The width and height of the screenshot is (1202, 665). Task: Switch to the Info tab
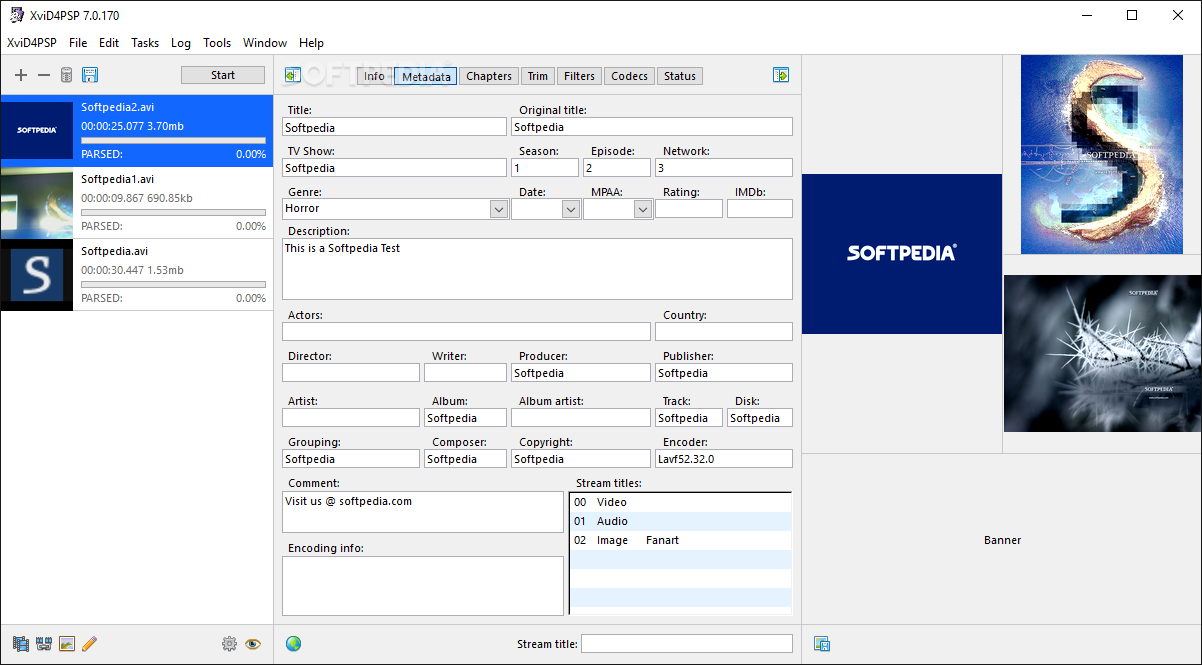click(375, 76)
